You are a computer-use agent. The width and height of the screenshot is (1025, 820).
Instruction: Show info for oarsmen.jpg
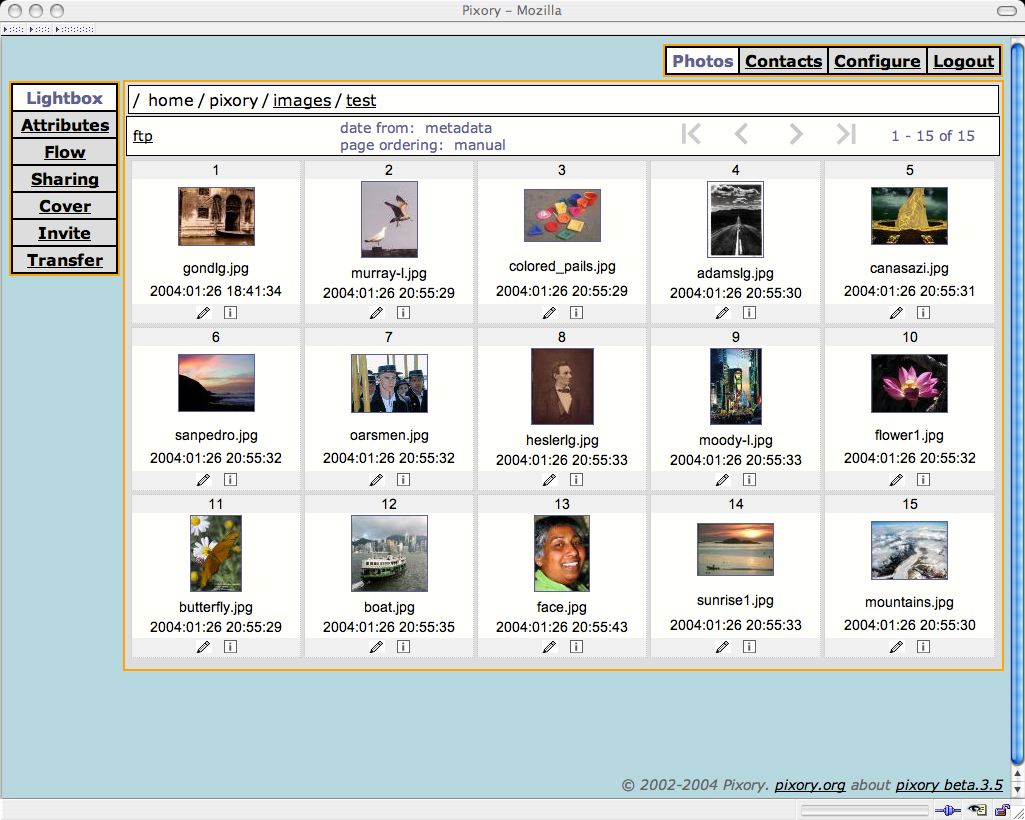pos(403,479)
